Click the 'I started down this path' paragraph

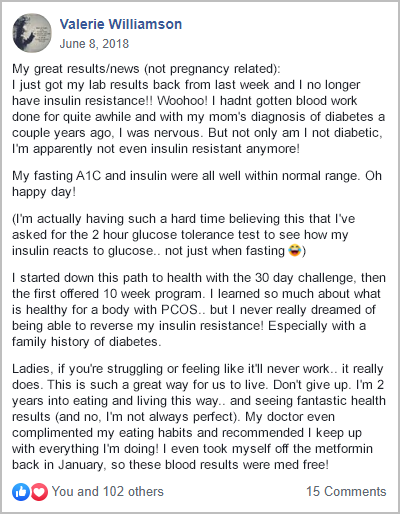199,310
